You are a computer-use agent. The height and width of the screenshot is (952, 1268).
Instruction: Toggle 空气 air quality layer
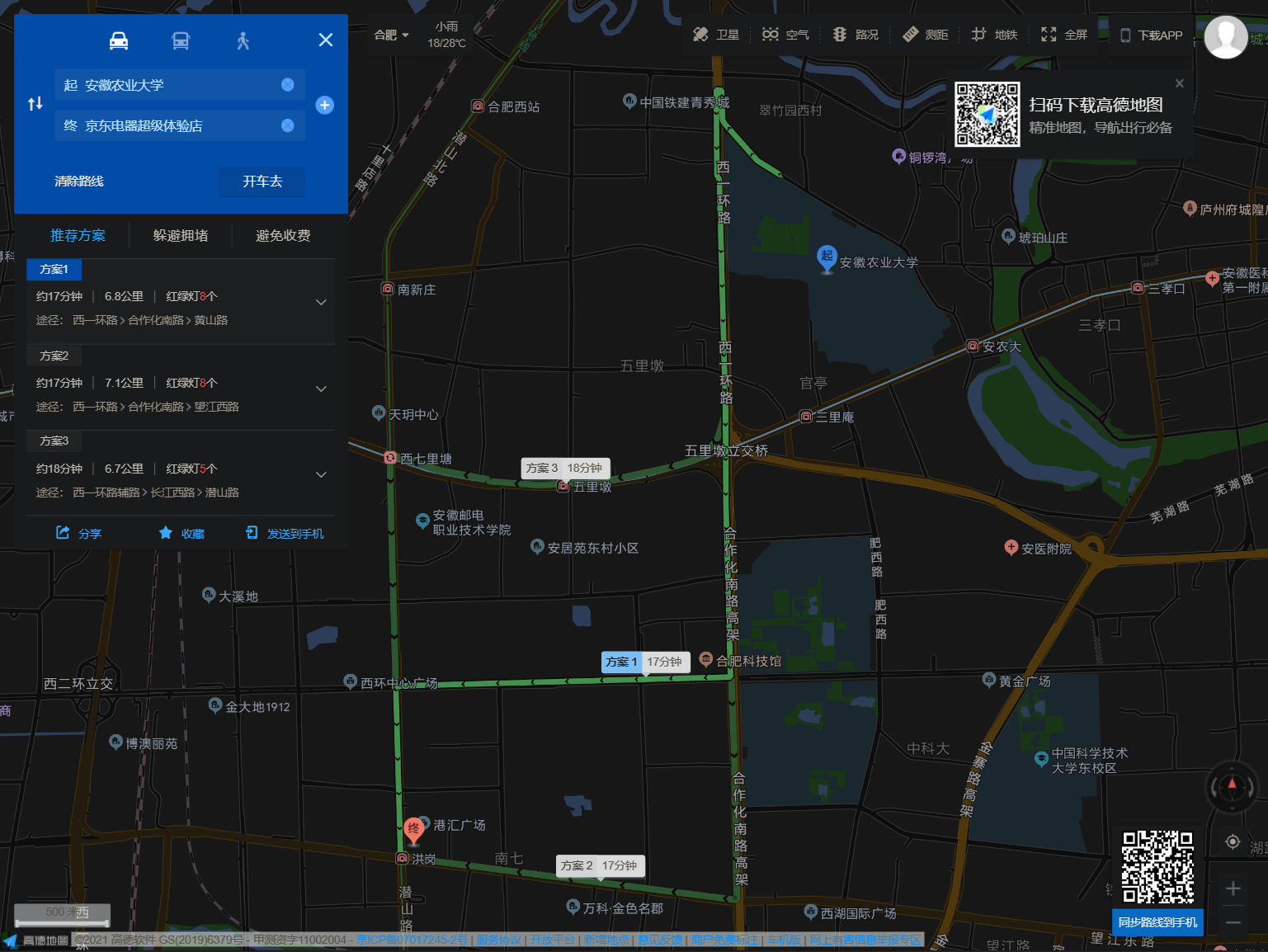785,35
